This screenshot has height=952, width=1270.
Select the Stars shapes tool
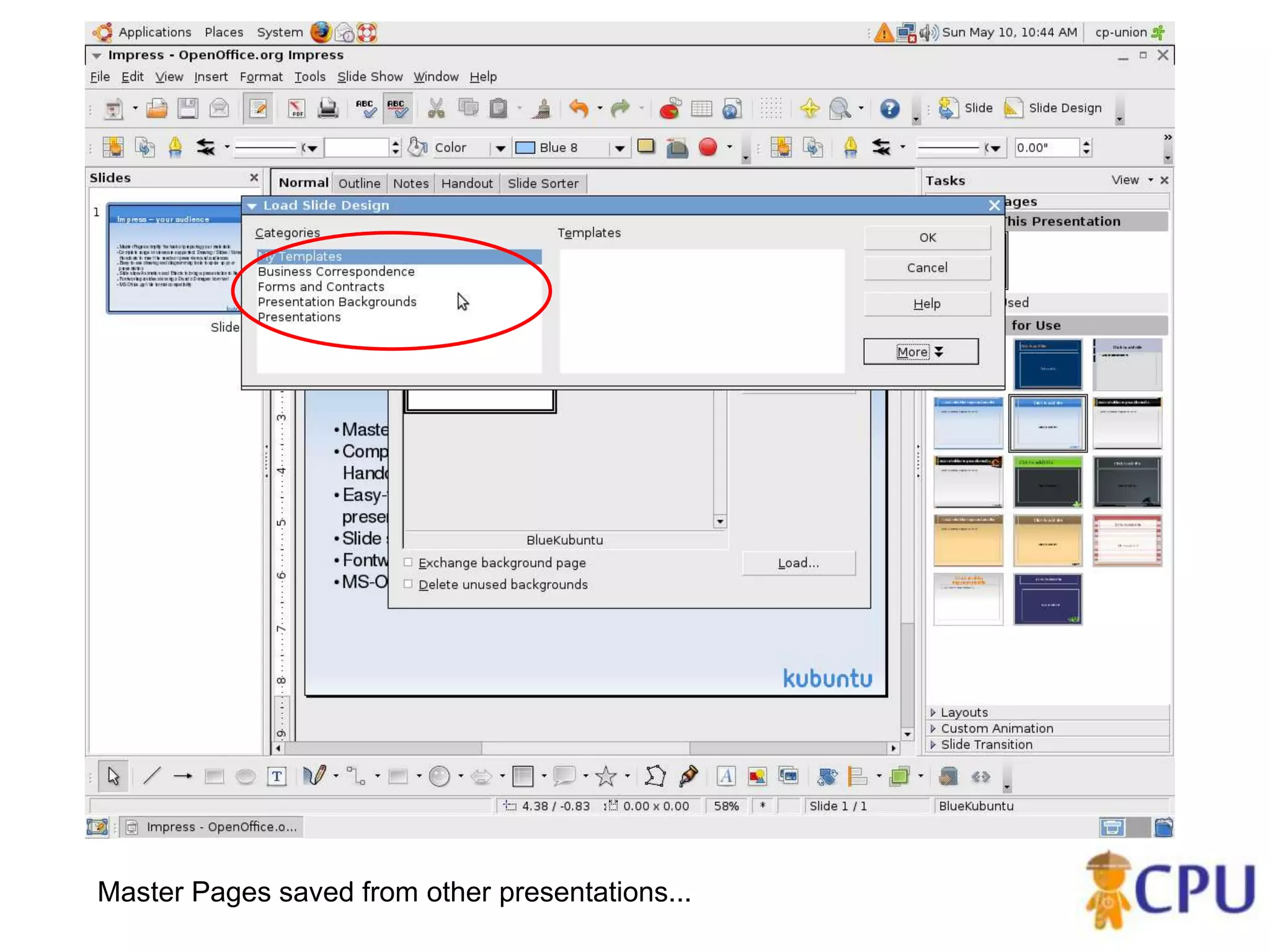coord(606,776)
